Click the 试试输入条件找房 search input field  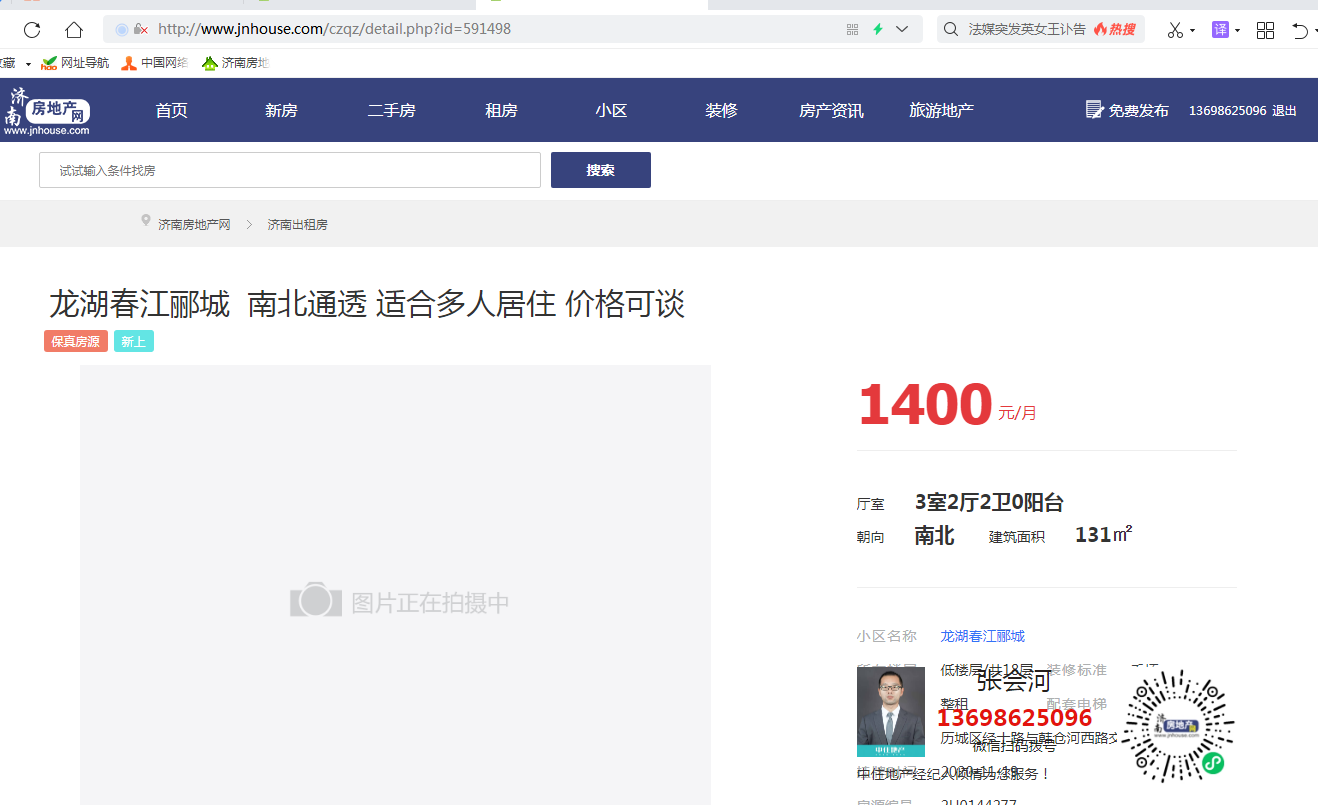[290, 170]
